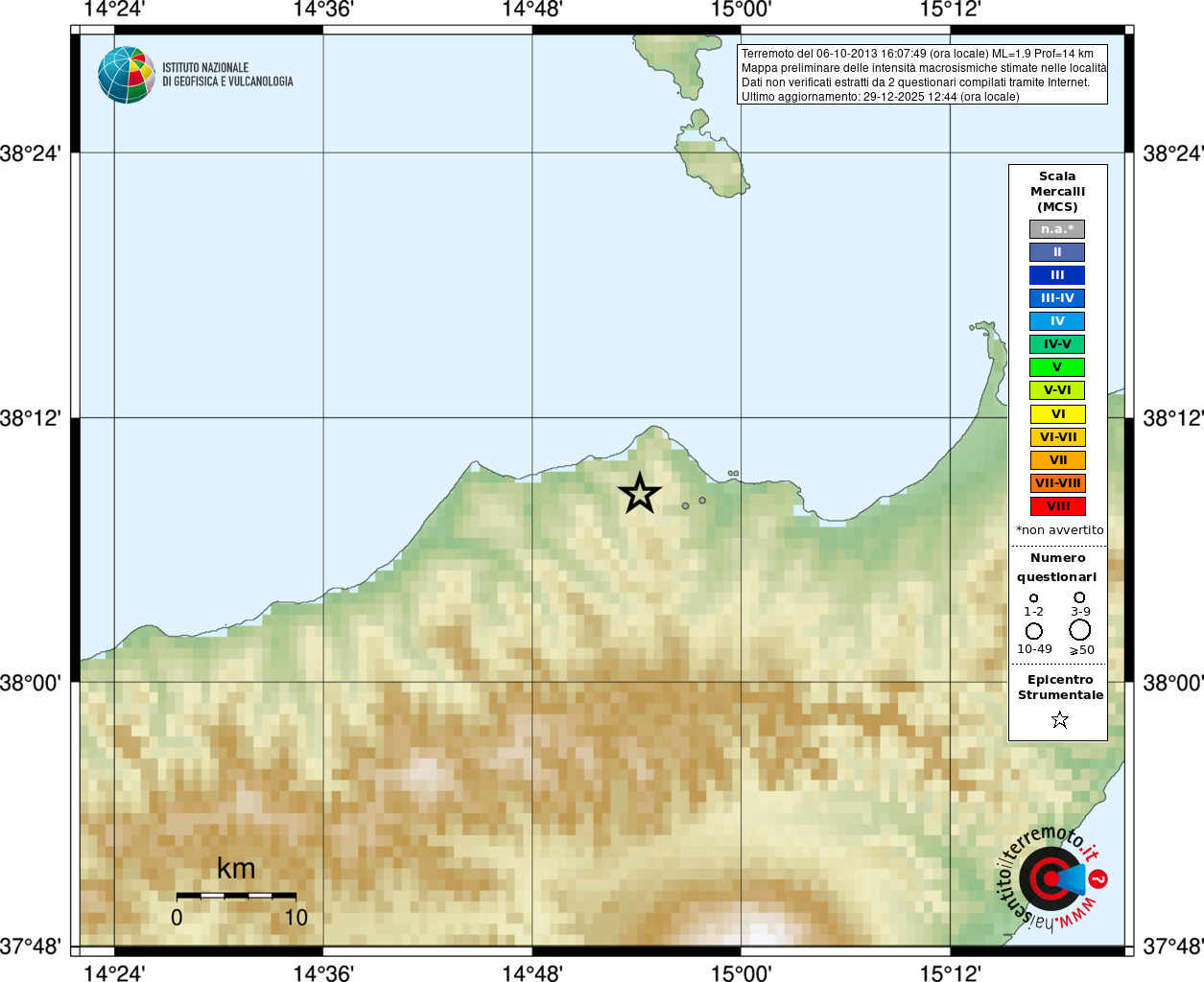Screen dimensions: 1204x982
Task: Select the MCS IV intensity swatch
Action: pyautogui.click(x=1057, y=321)
